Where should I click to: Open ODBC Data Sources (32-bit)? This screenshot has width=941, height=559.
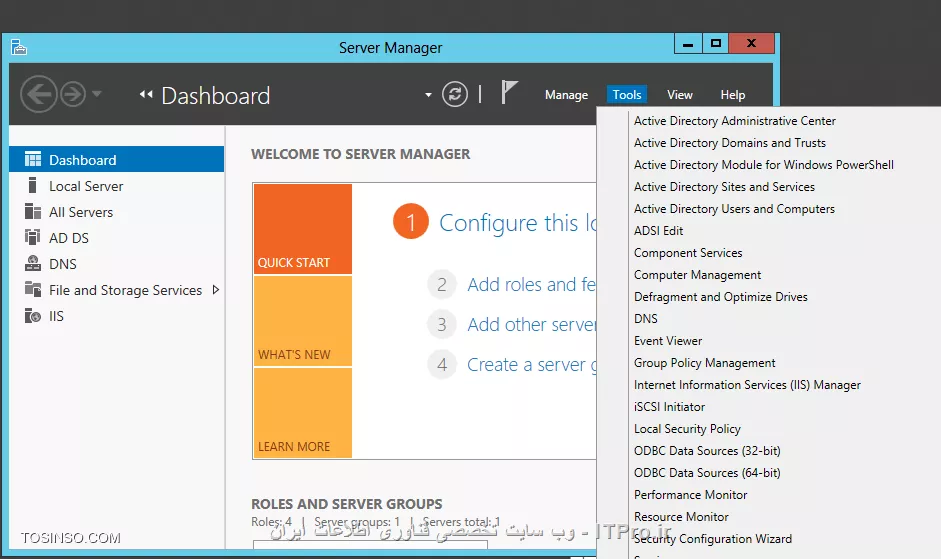pos(707,451)
